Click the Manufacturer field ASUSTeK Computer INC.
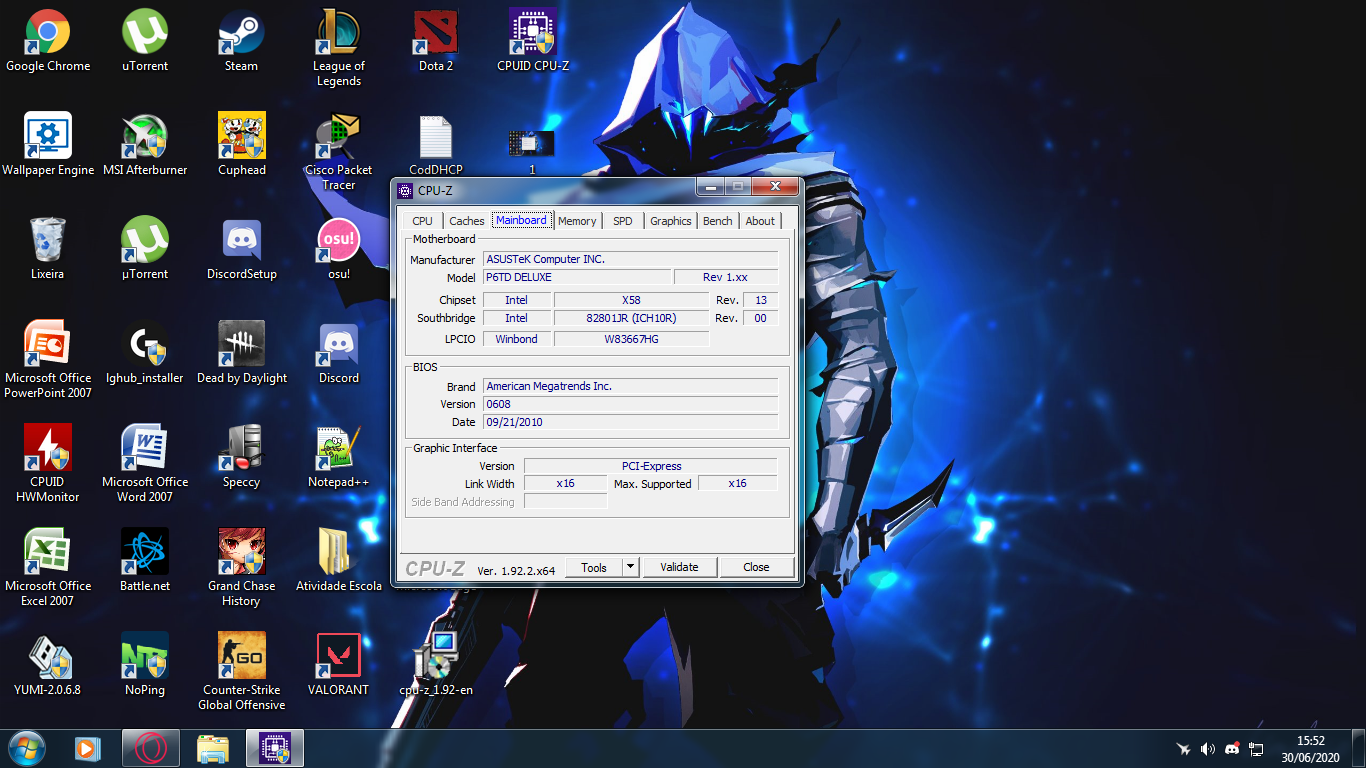The width and height of the screenshot is (1366, 768). click(630, 259)
